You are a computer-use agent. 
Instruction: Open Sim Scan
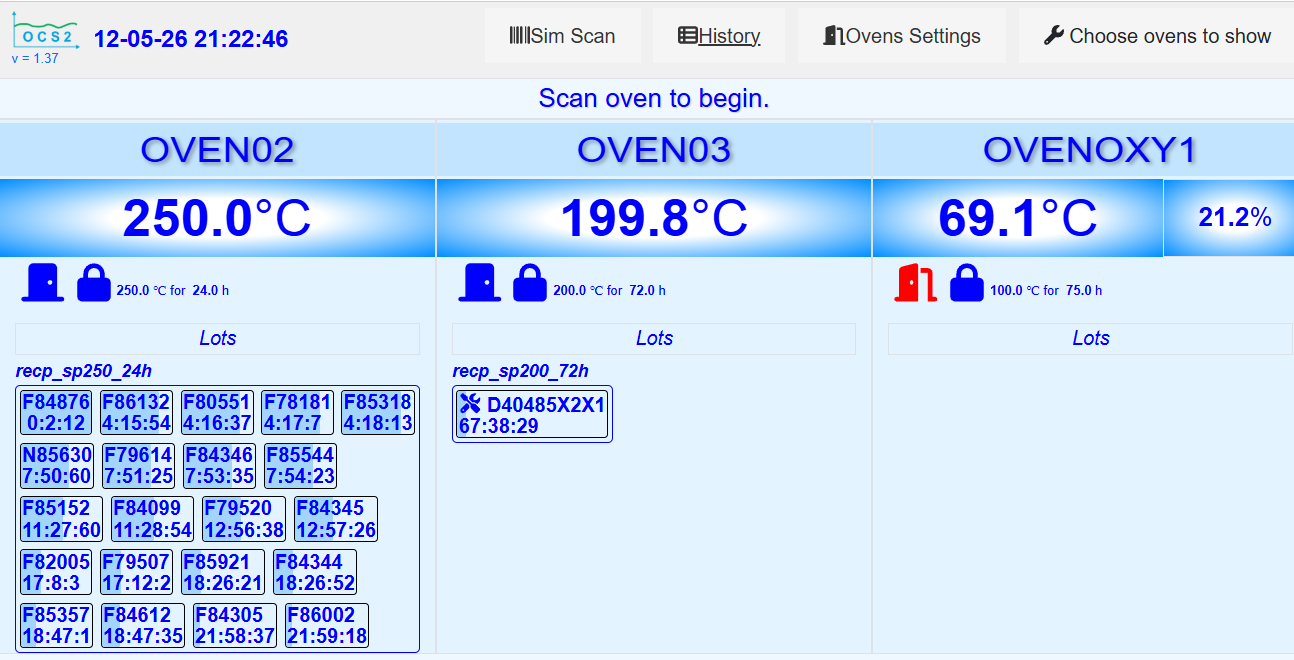(x=562, y=36)
